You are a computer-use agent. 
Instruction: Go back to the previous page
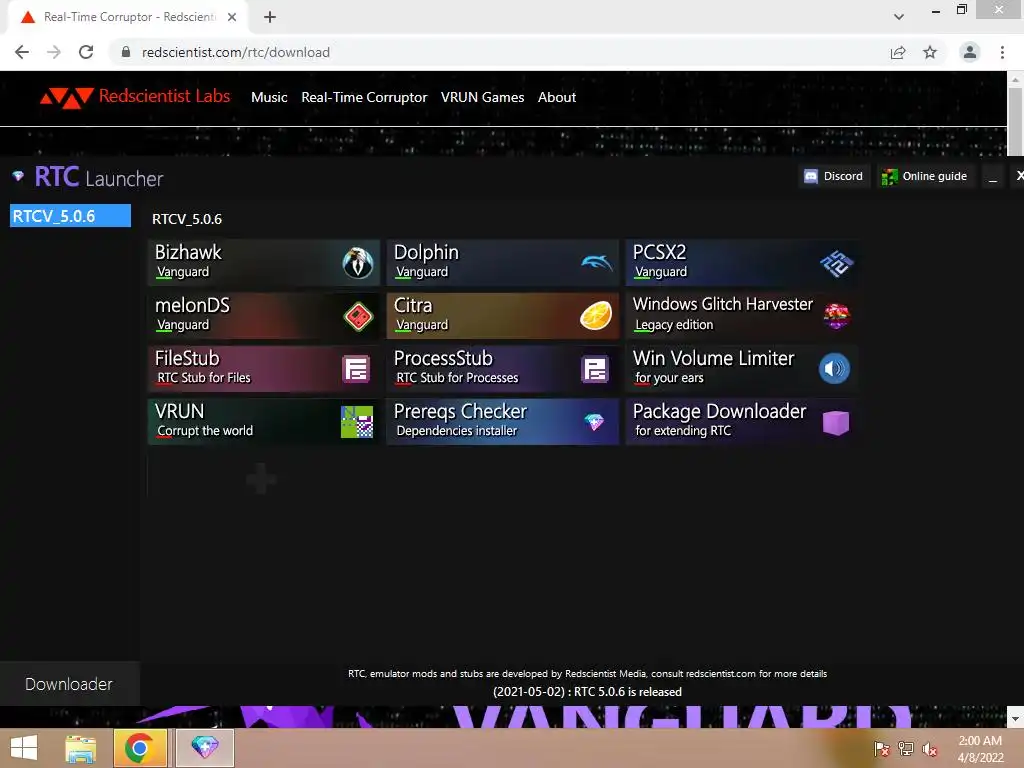(22, 52)
